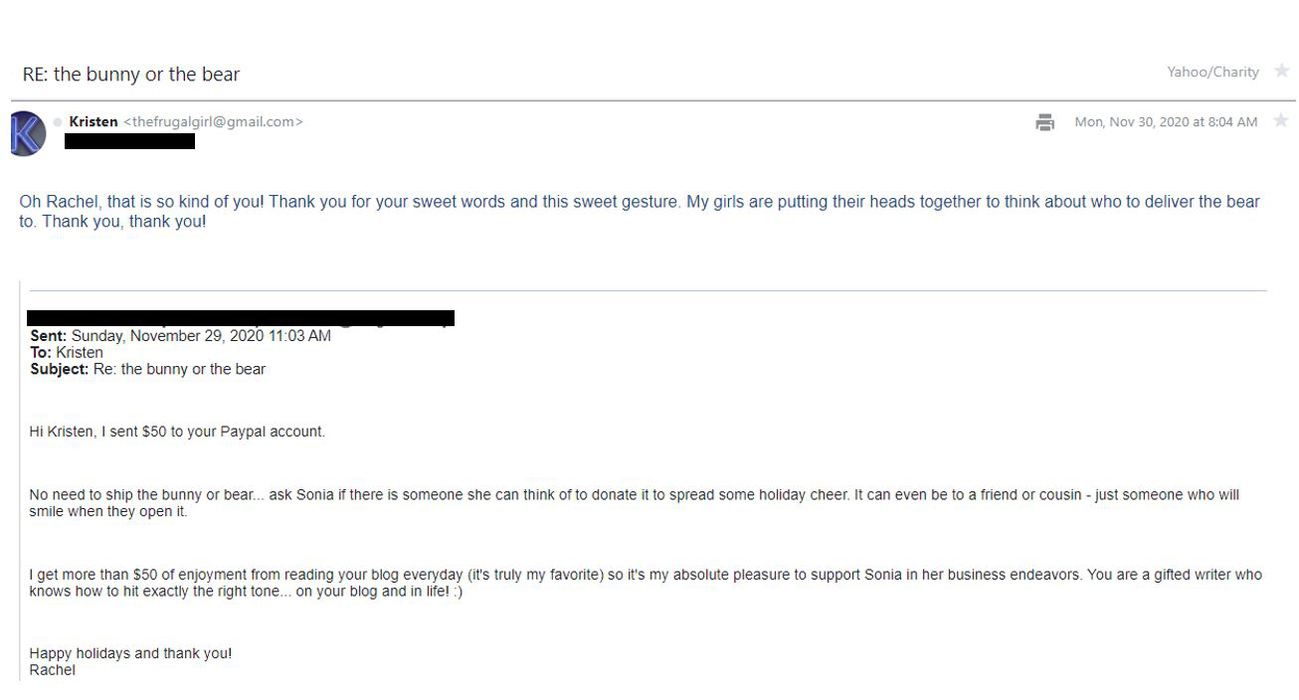Click the redacted sender bar in the quoted header
Viewport: 1299px width, 700px height.
(240, 319)
